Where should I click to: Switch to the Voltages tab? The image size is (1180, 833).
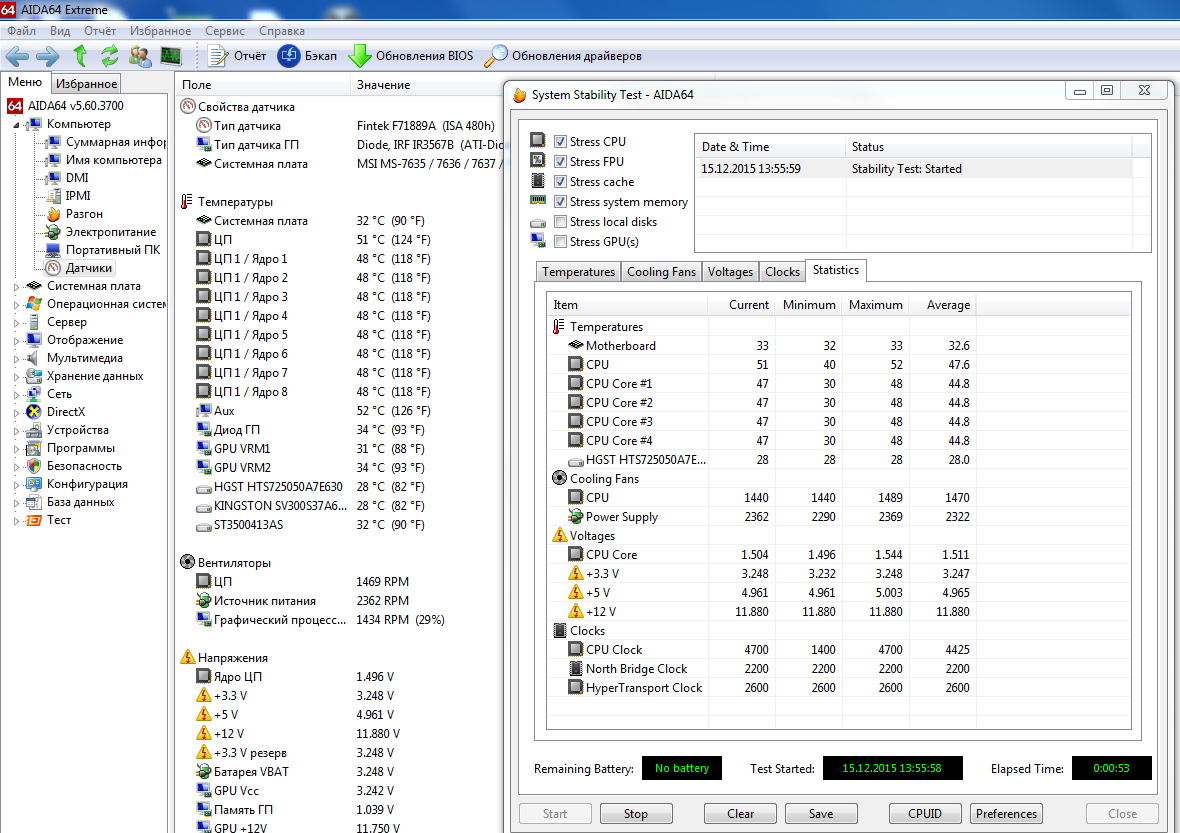(730, 272)
